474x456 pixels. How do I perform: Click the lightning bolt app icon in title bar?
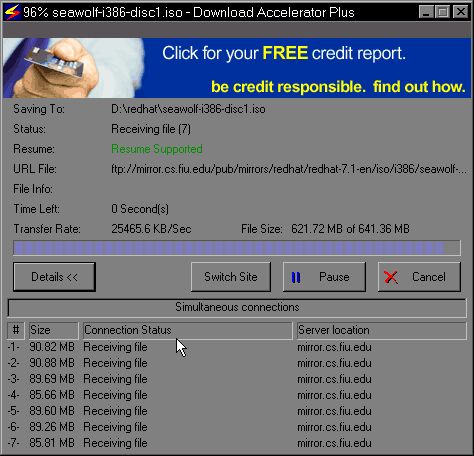pos(12,12)
